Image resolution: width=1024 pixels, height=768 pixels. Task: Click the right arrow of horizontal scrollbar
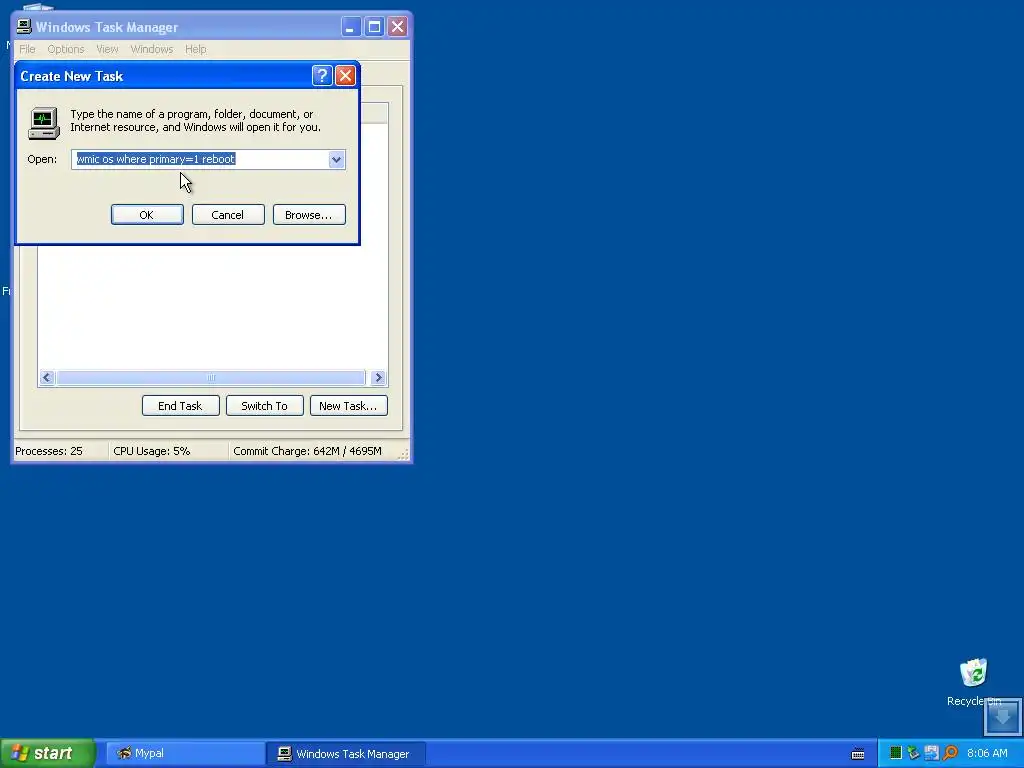point(378,377)
